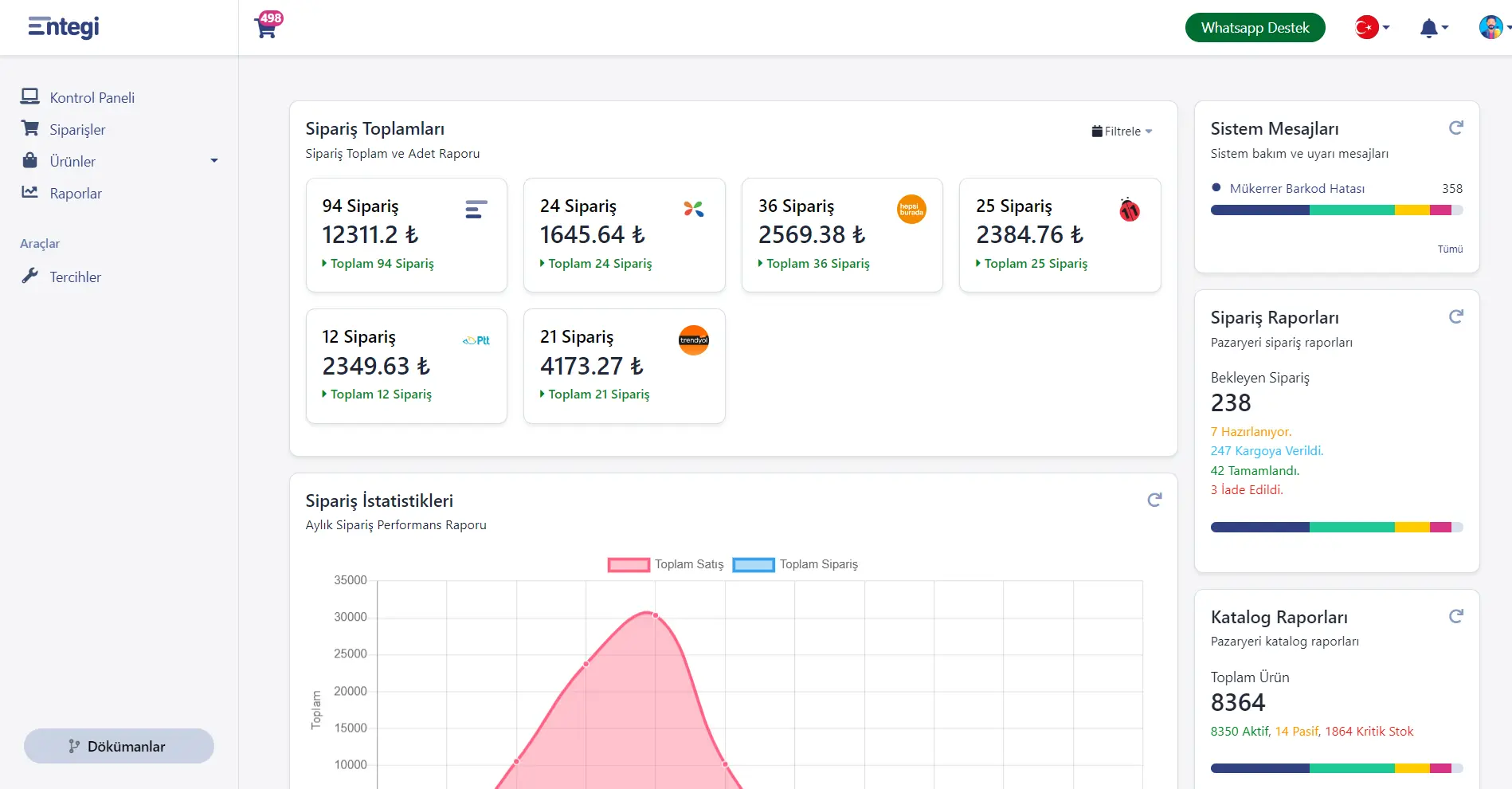Expand the Ürünler submenu arrow

click(x=213, y=161)
